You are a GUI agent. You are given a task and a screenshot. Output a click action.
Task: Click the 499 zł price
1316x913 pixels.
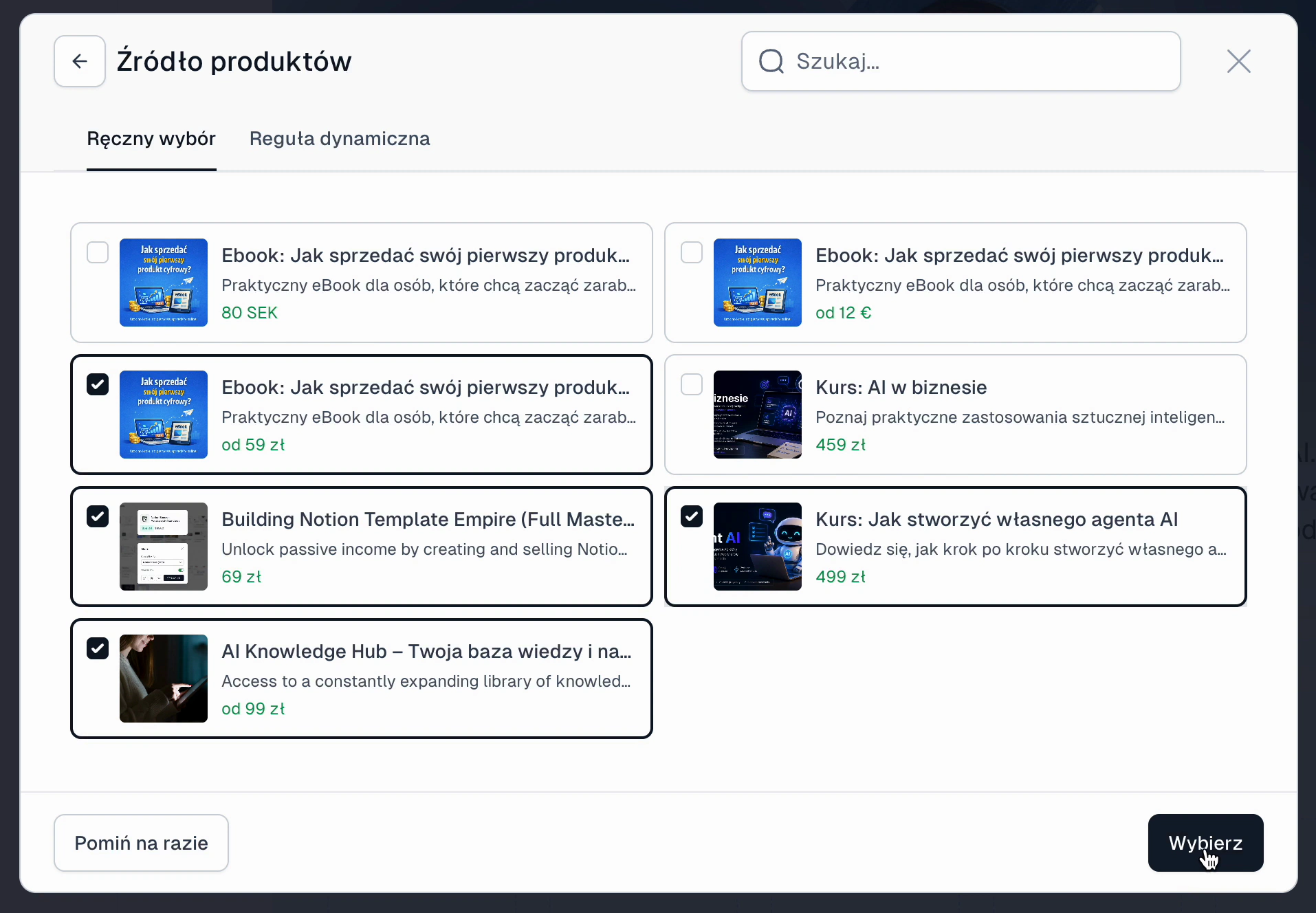(840, 577)
